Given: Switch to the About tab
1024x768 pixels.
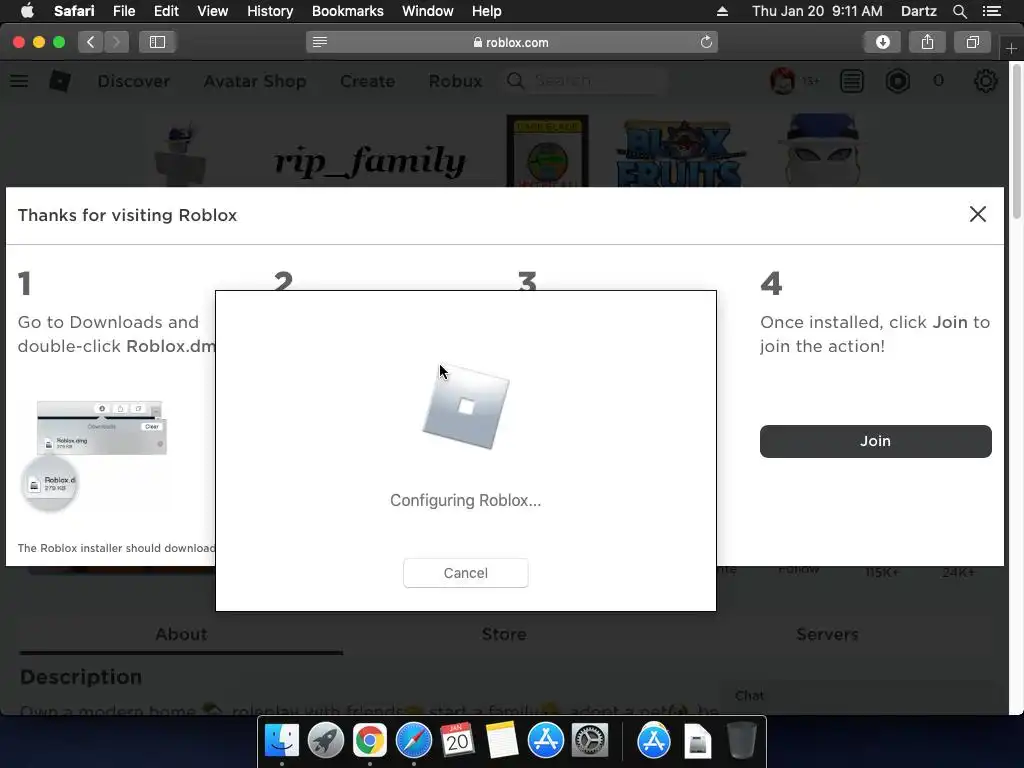Looking at the screenshot, I should click(x=181, y=634).
